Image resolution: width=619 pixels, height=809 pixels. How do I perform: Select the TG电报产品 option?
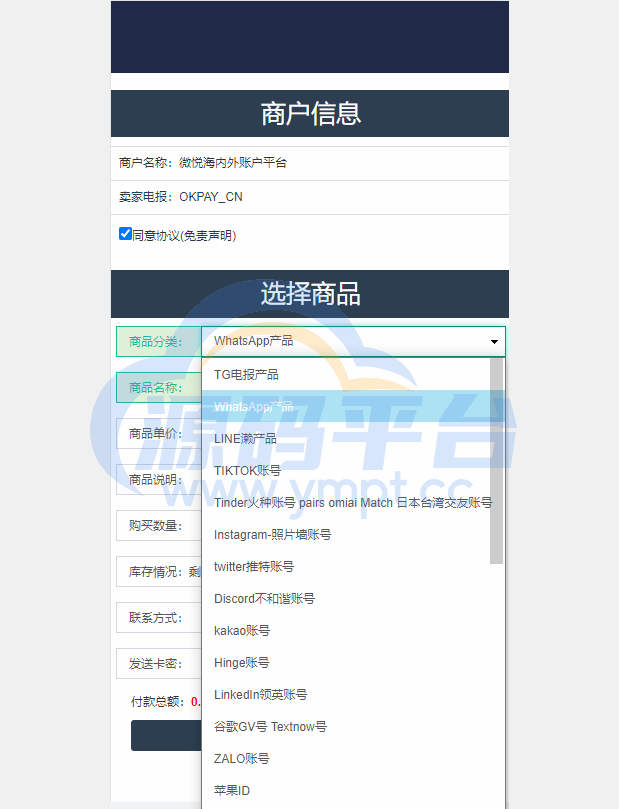346,375
